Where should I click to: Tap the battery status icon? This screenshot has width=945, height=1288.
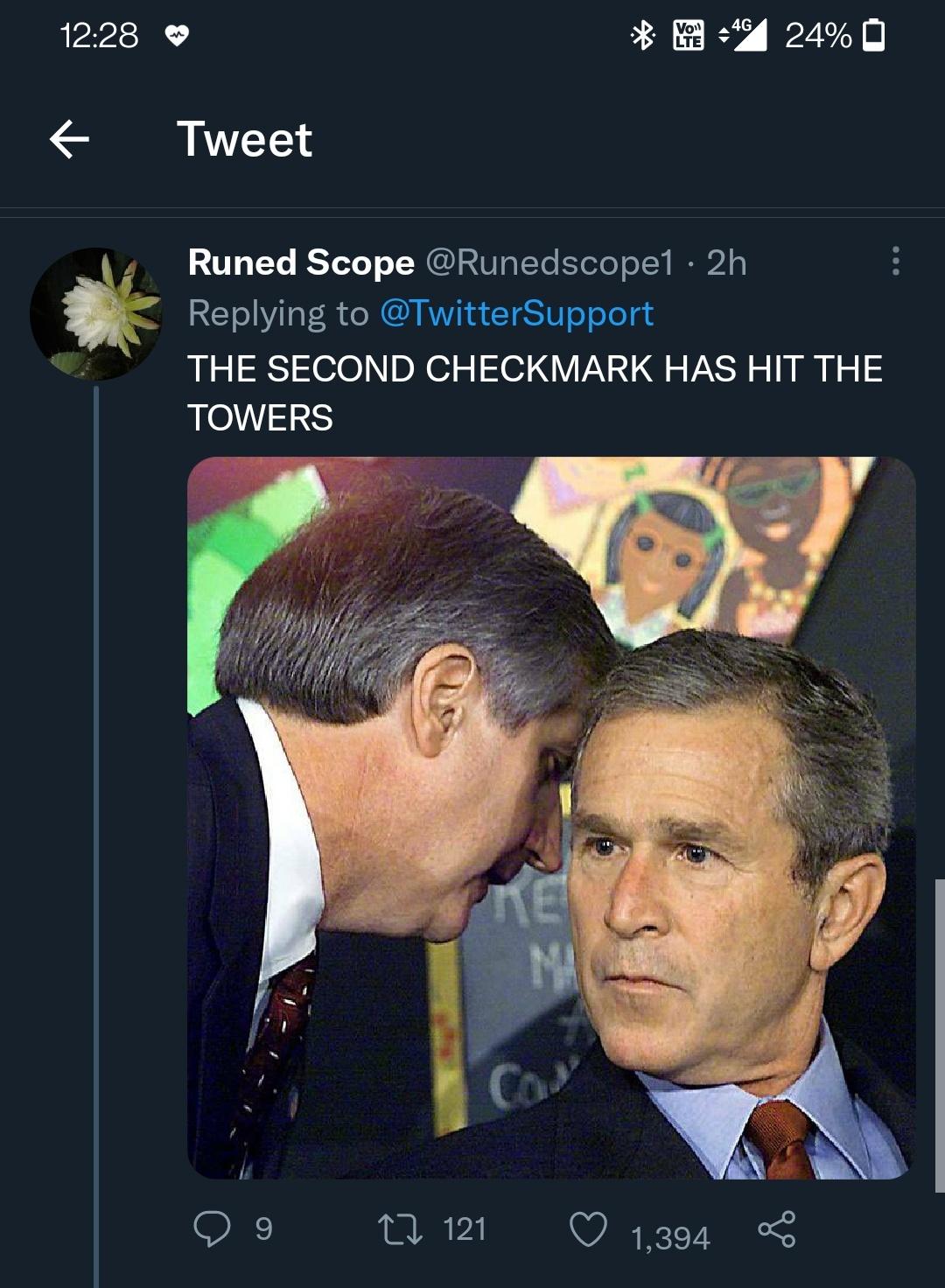coord(873,35)
